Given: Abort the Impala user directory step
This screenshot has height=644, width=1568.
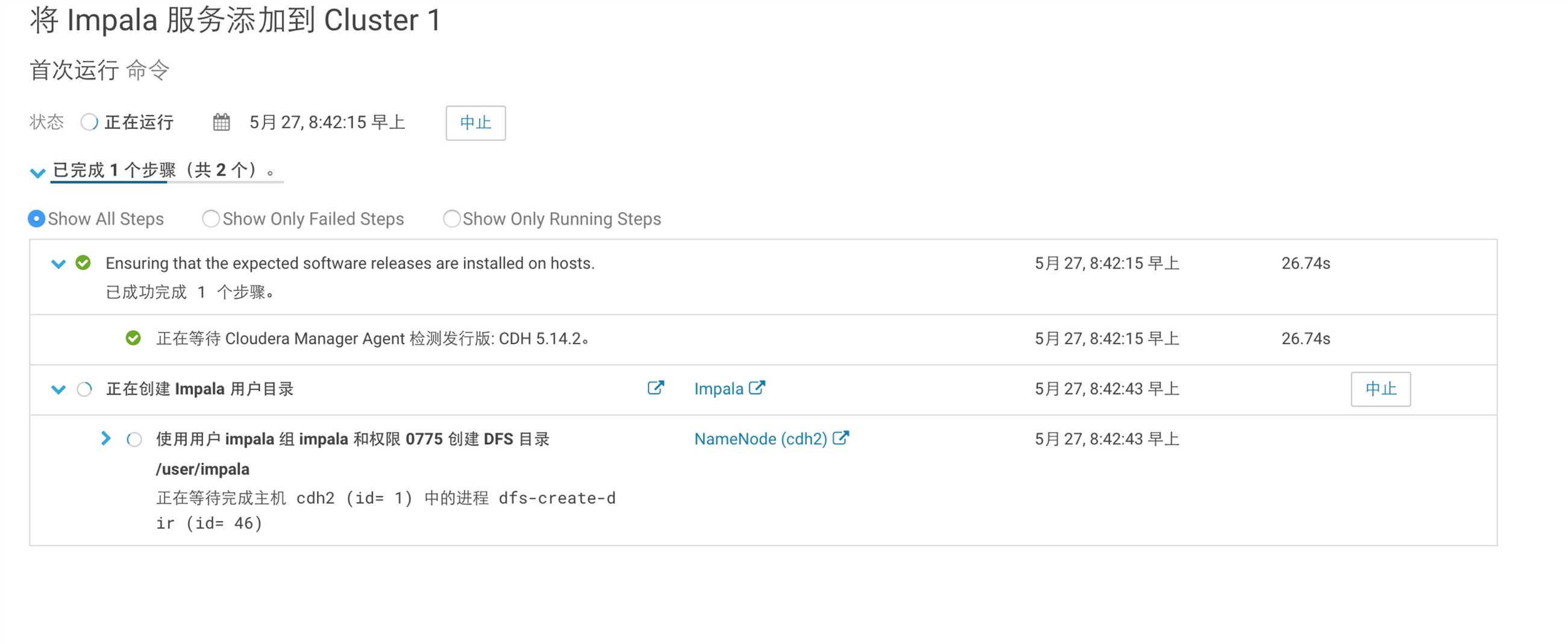Looking at the screenshot, I should (x=1380, y=389).
